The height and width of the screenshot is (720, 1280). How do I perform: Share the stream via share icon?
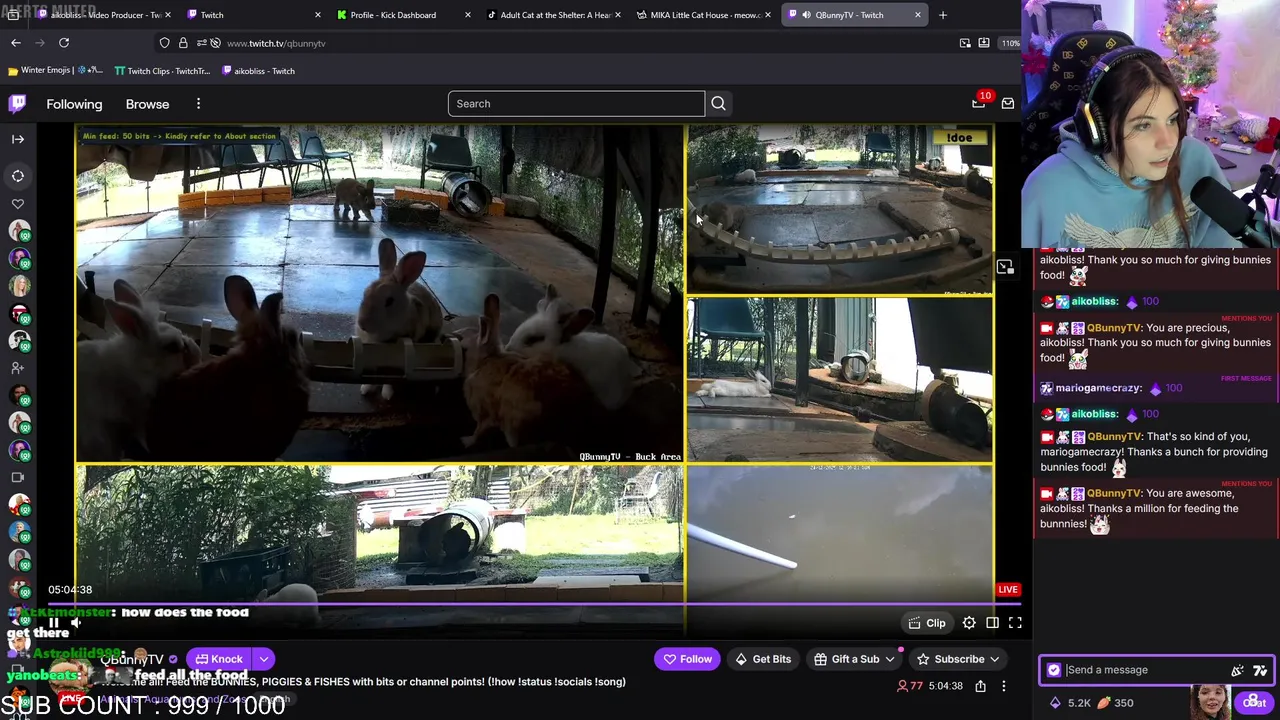coord(980,686)
